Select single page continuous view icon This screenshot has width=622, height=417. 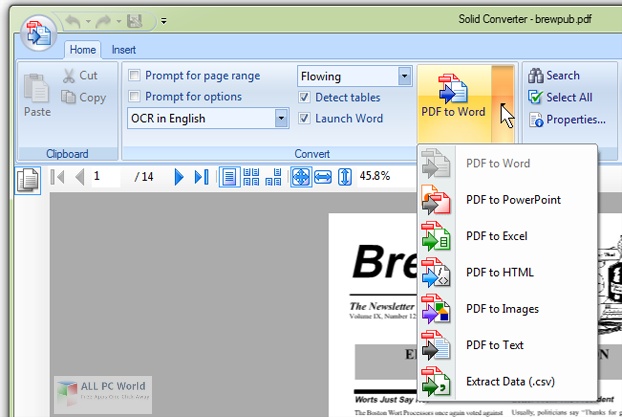[229, 177]
